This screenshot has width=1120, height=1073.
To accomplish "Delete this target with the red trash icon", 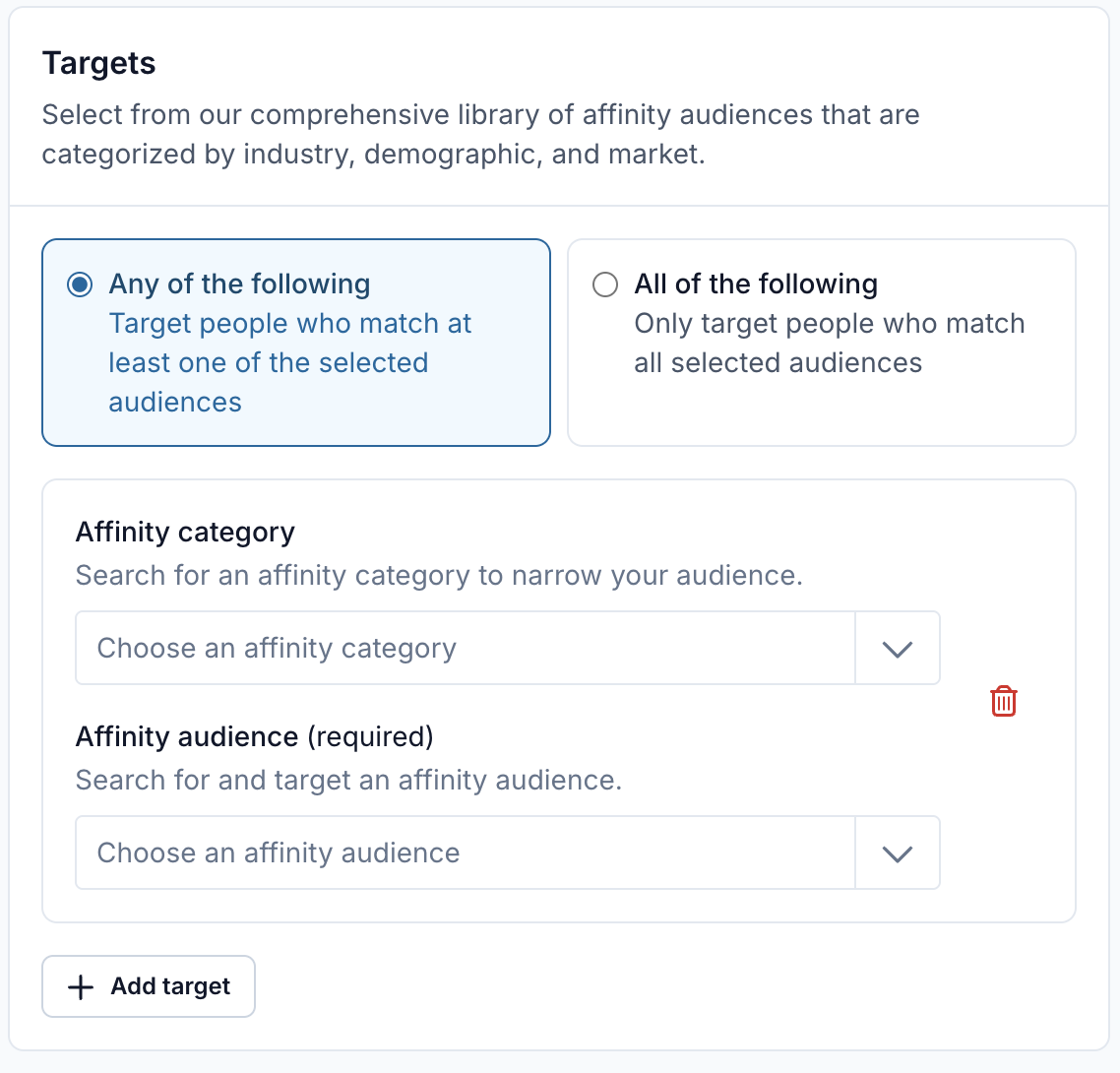I will pos(1004,701).
